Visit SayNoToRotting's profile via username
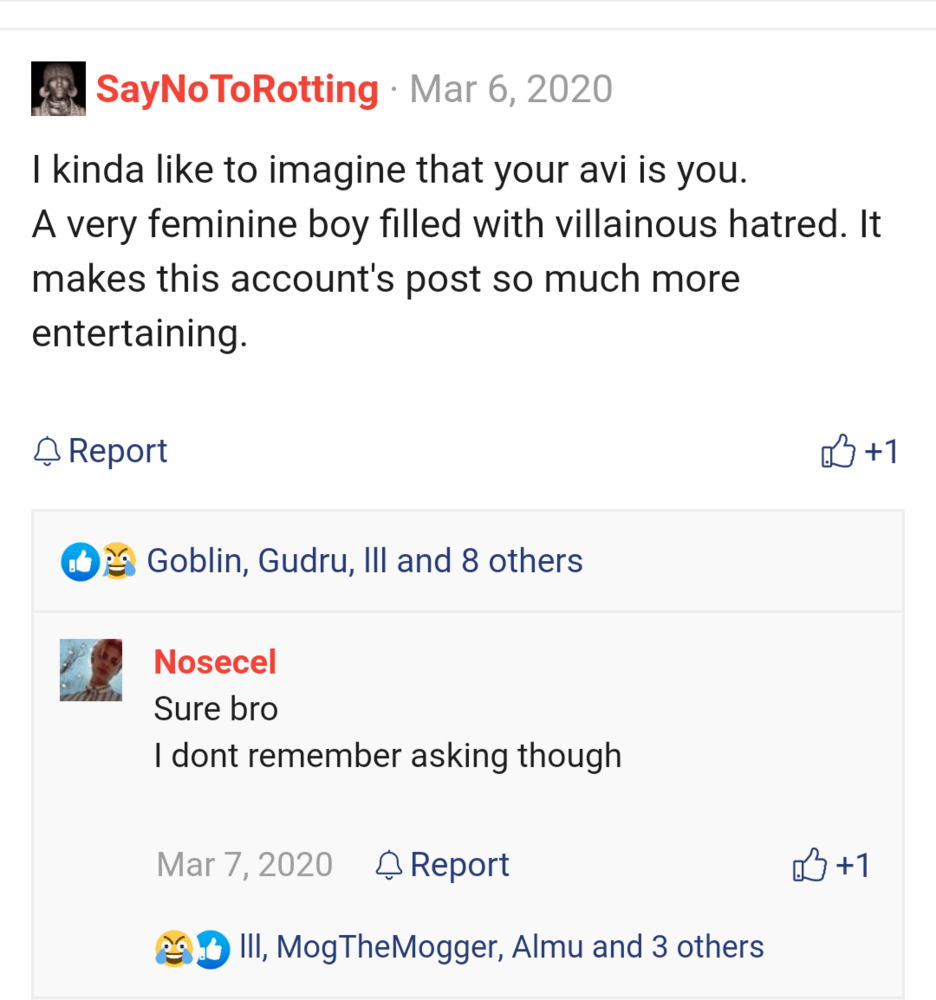The width and height of the screenshot is (936, 1000). coord(237,89)
